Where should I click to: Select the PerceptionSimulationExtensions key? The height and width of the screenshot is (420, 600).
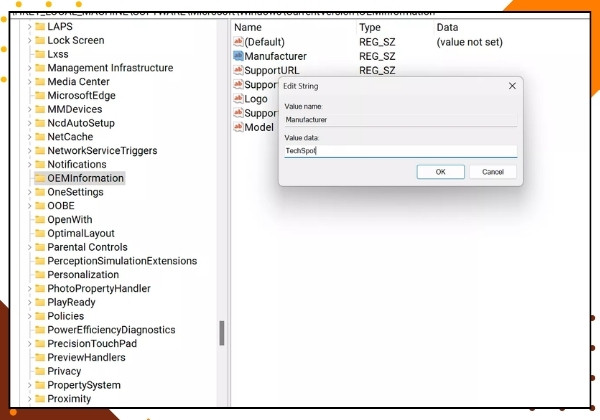pos(122,261)
